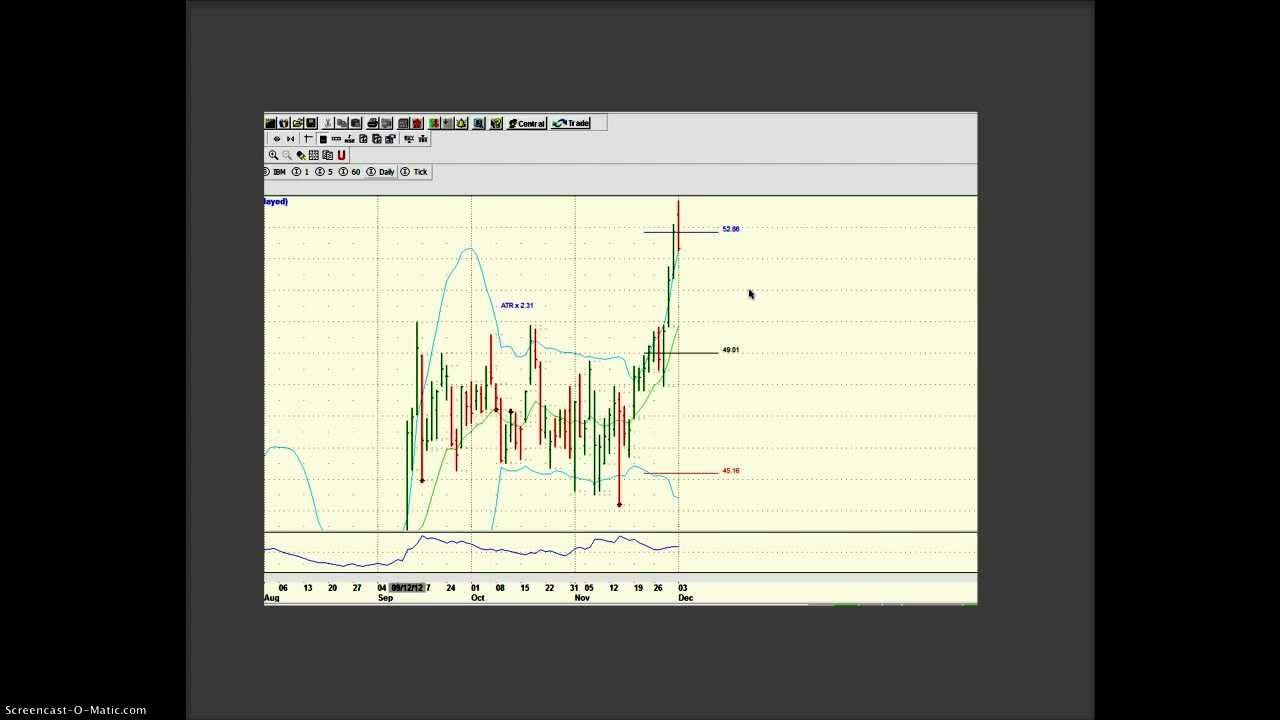
Task: Click the red U icon
Action: tap(341, 155)
